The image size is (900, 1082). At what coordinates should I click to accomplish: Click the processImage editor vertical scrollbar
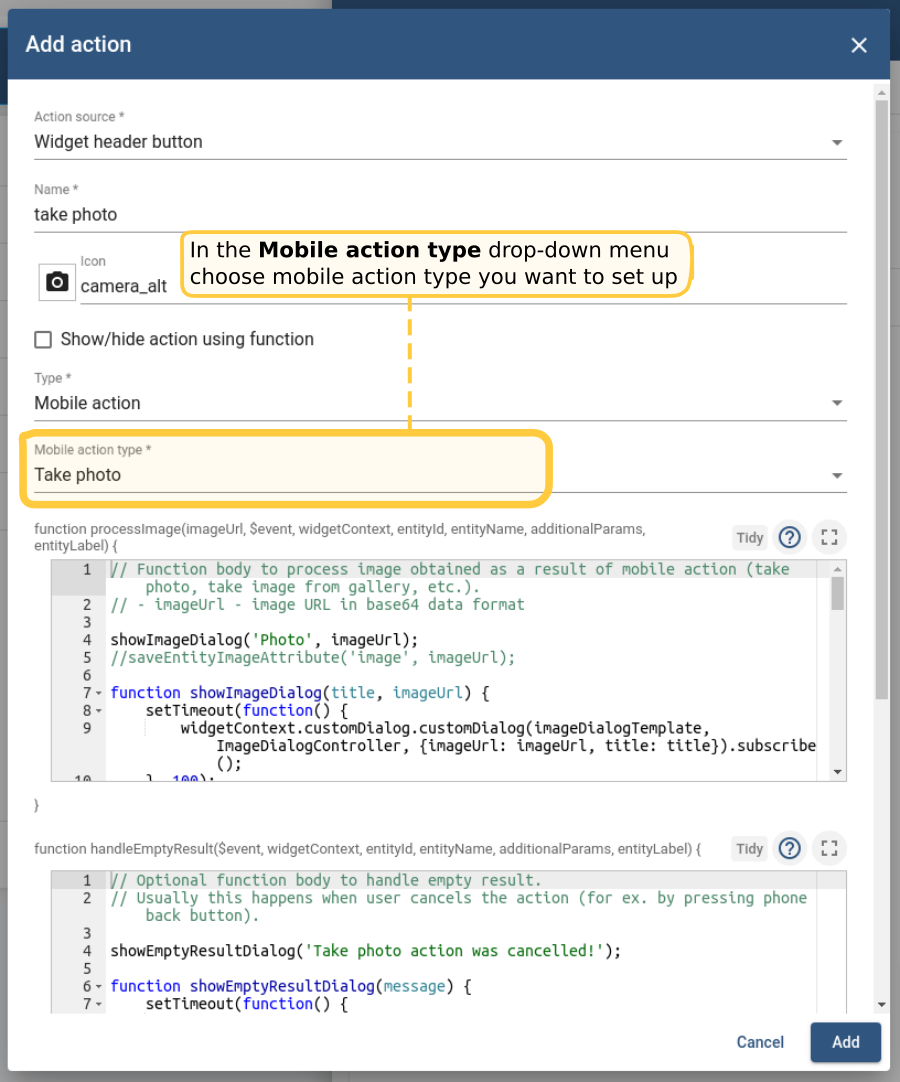point(838,594)
